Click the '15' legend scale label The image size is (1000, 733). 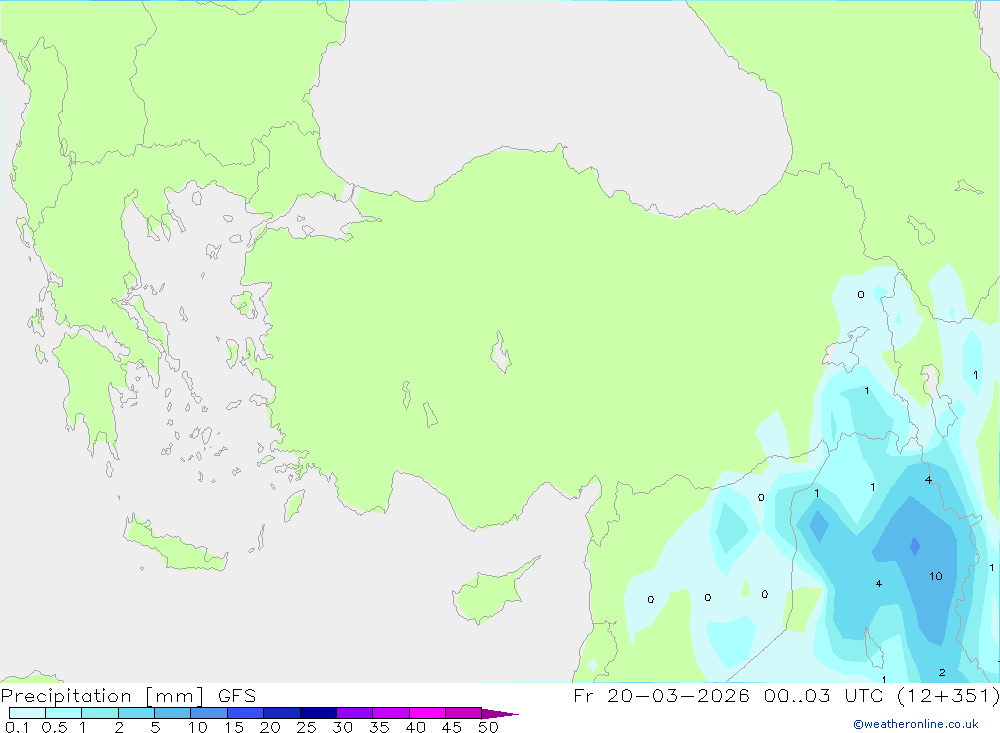coord(234,727)
